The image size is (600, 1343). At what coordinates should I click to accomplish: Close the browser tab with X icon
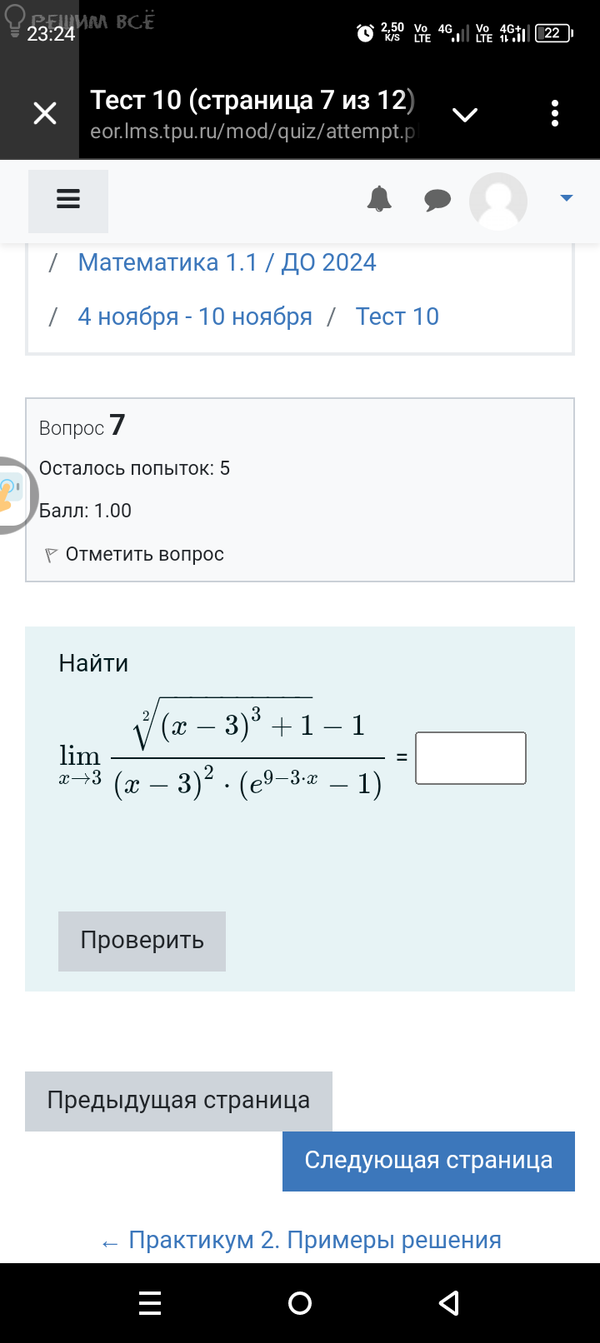(x=45, y=114)
